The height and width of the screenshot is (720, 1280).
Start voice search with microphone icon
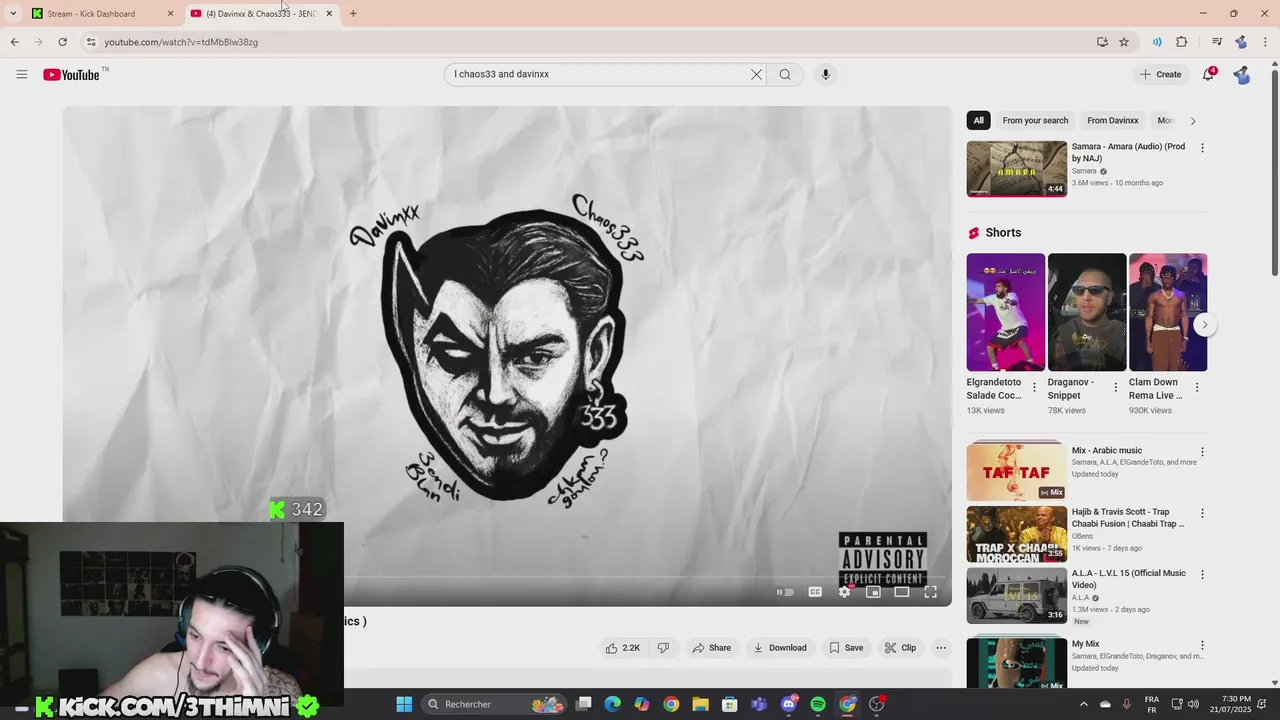coord(825,74)
